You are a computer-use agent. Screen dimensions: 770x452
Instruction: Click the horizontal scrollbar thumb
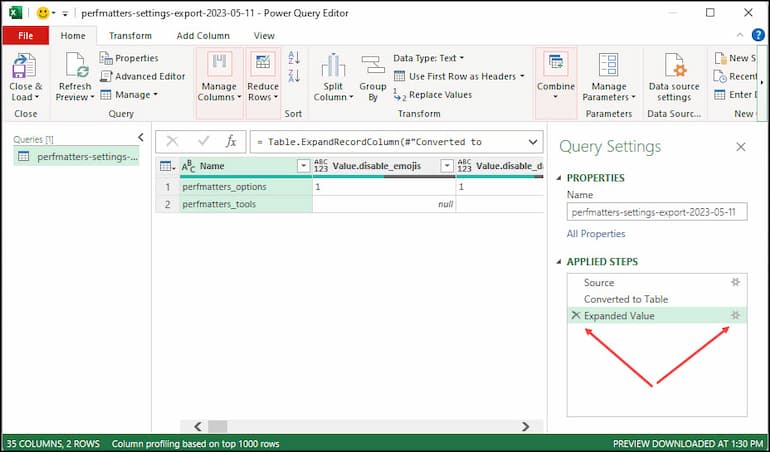[218, 426]
